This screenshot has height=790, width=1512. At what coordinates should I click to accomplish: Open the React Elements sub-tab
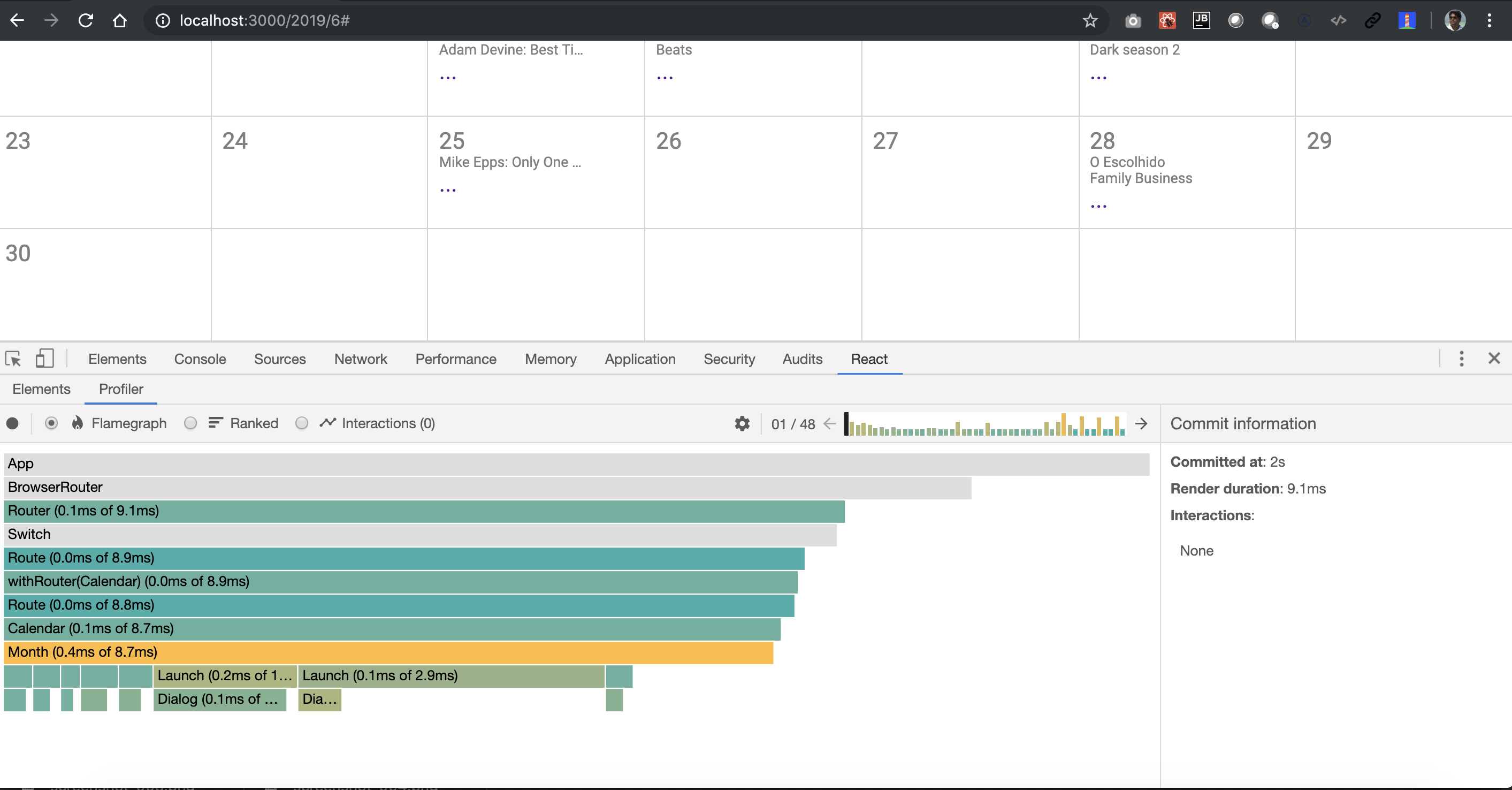[x=41, y=389]
